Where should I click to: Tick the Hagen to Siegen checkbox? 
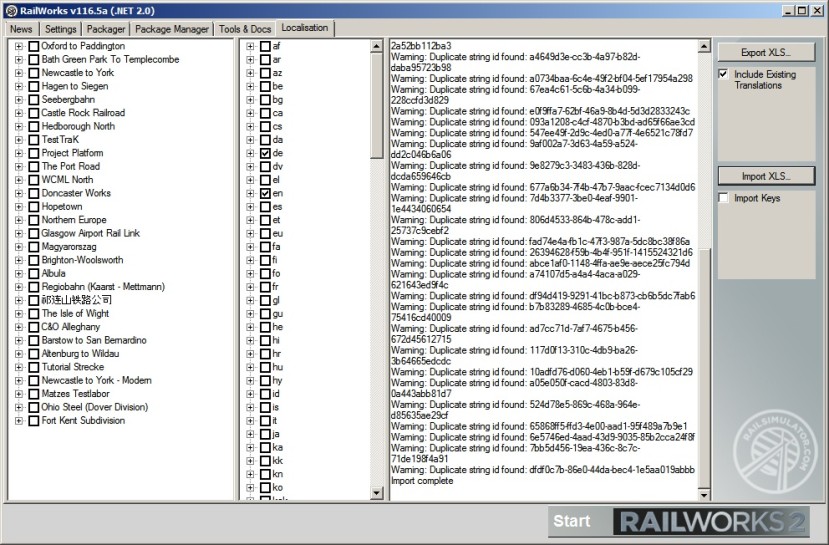pyautogui.click(x=34, y=87)
